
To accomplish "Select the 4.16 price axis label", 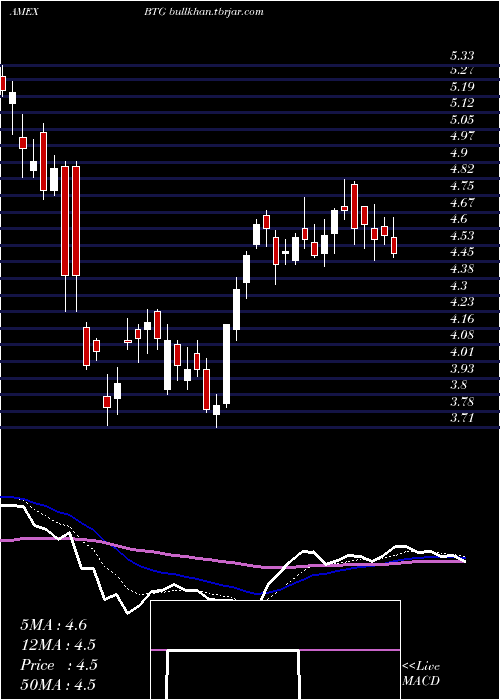I will [462, 319].
